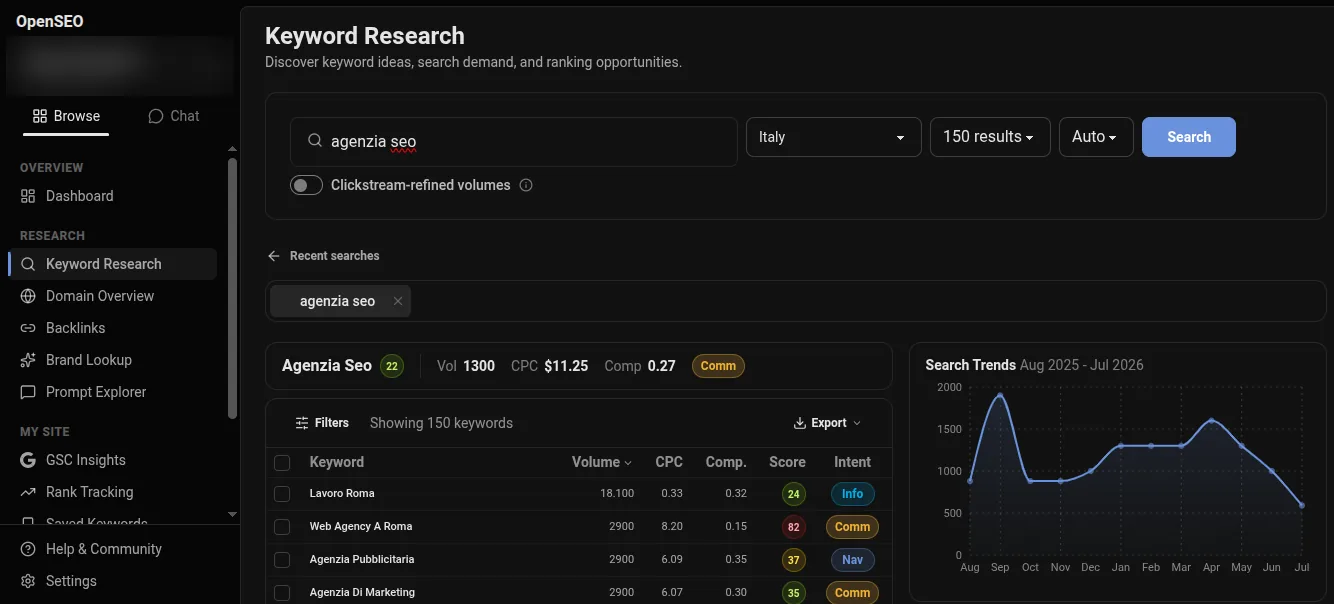Open Dashboard from the sidebar
The height and width of the screenshot is (604, 1334).
(x=112, y=196)
